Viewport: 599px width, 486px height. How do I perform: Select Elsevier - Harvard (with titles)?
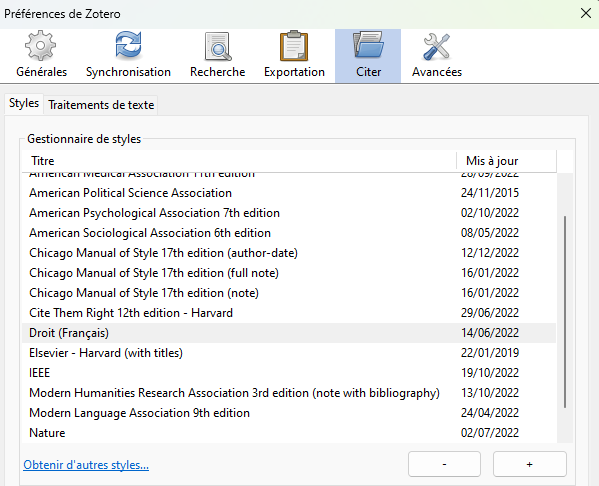[x=289, y=353]
